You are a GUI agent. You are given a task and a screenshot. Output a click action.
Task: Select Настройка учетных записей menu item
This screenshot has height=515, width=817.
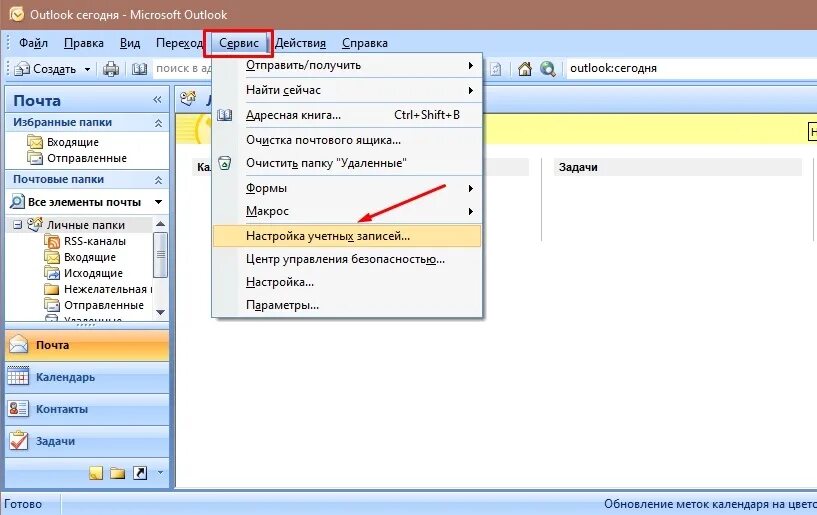347,236
